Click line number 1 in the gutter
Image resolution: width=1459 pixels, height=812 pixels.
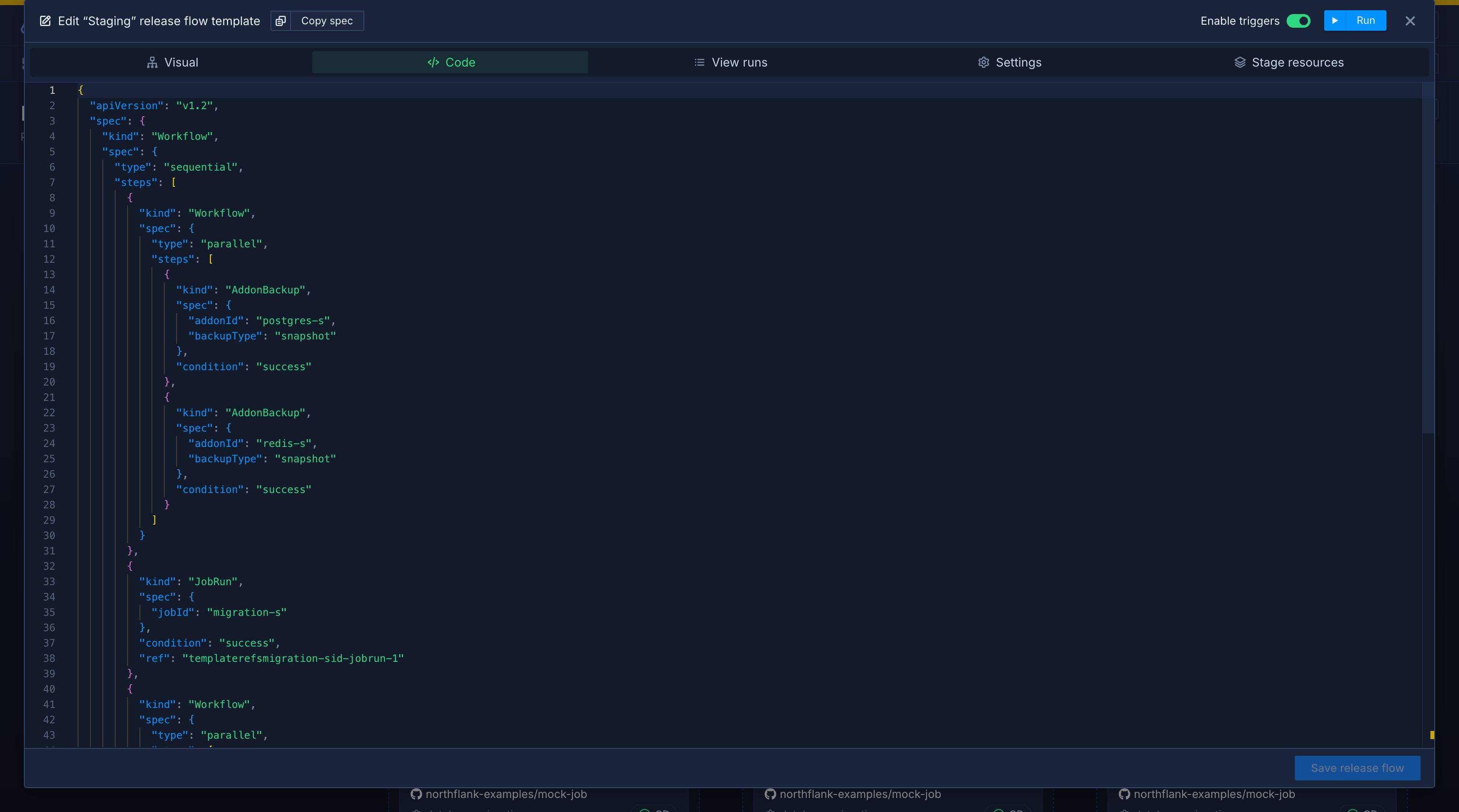point(52,90)
